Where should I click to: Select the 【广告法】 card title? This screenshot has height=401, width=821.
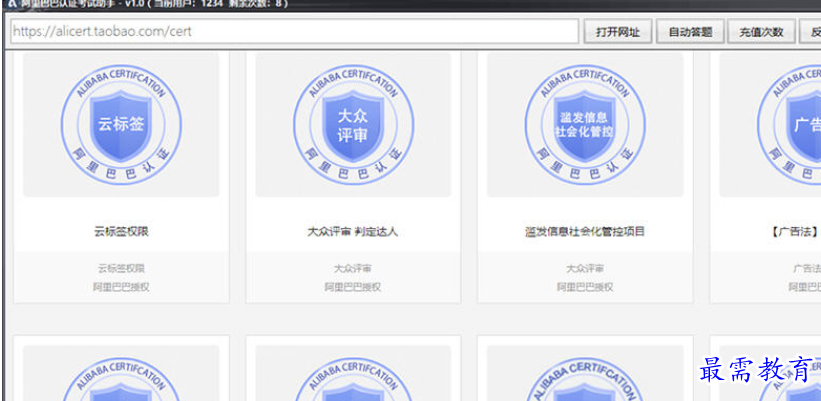tap(796, 232)
